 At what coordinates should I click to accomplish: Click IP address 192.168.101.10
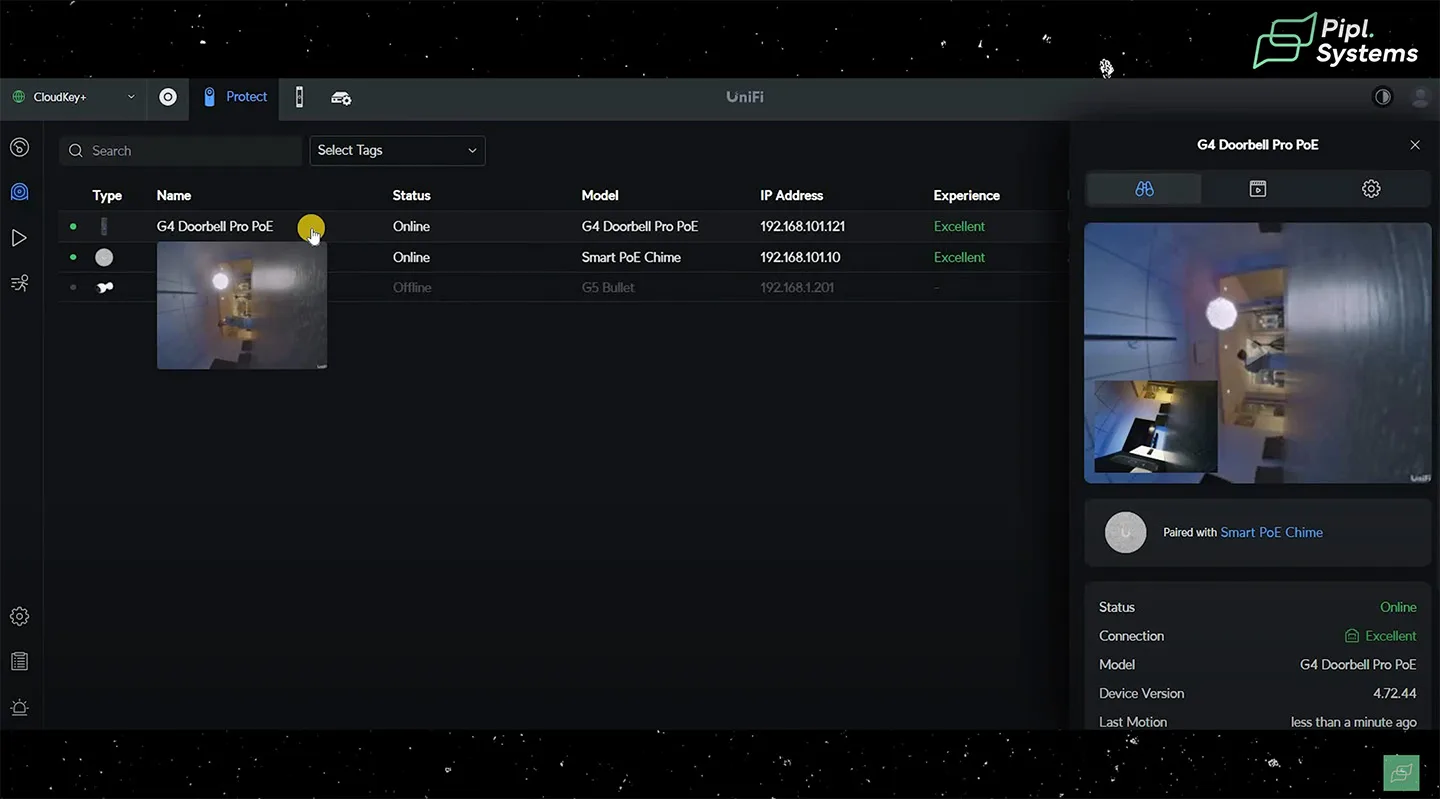tap(800, 257)
